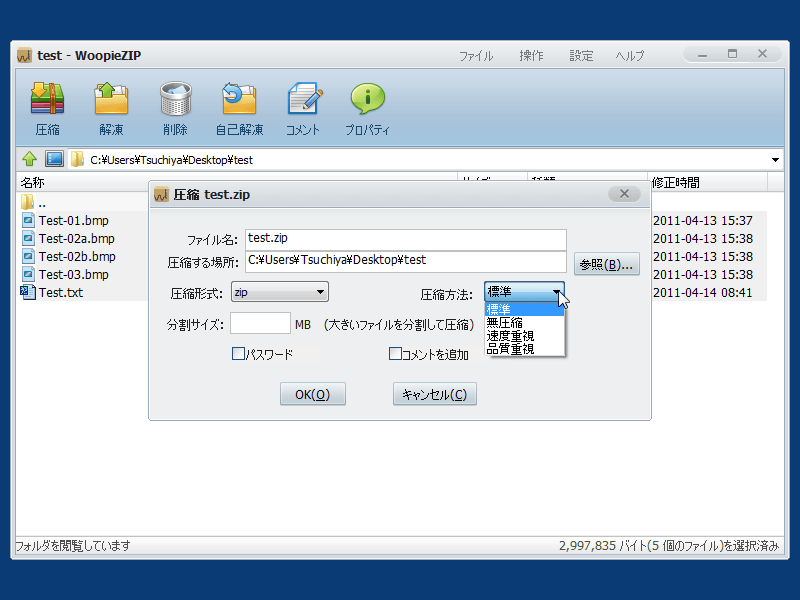Viewport: 800px width, 600px height.
Task: Open the 設定 menu
Action: point(581,56)
